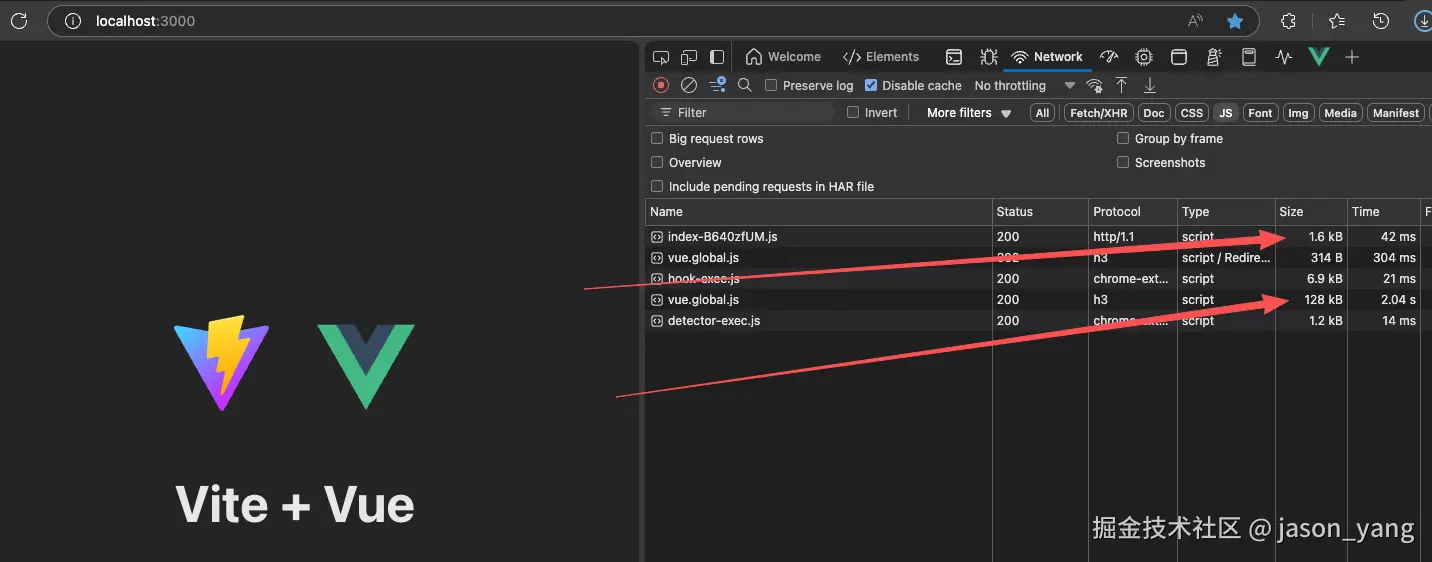Filter requests by CSS type
This screenshot has height=562, width=1432.
click(1192, 113)
